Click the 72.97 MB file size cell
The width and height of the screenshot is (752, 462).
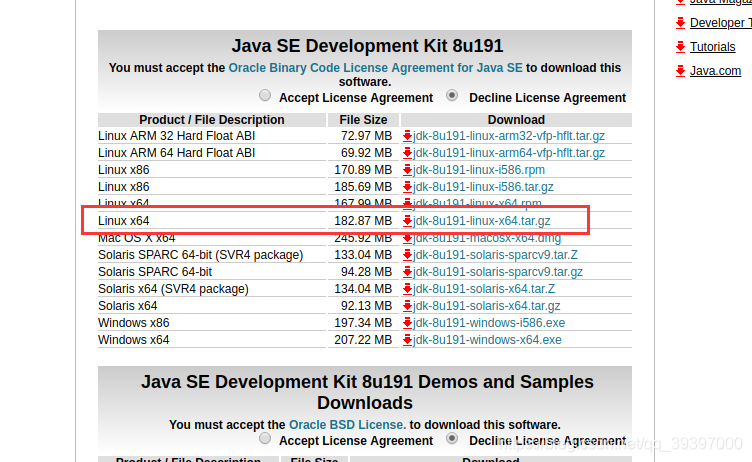(x=366, y=136)
